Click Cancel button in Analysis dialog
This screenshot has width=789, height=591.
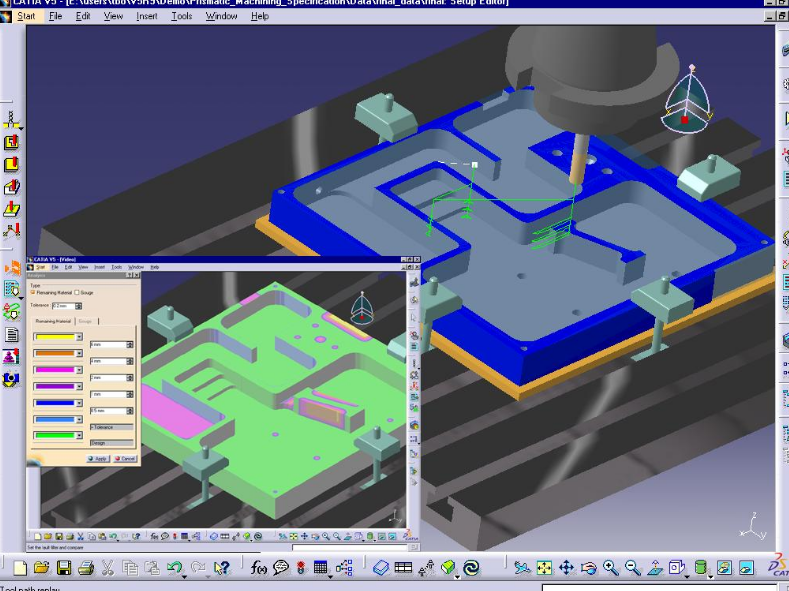click(124, 459)
